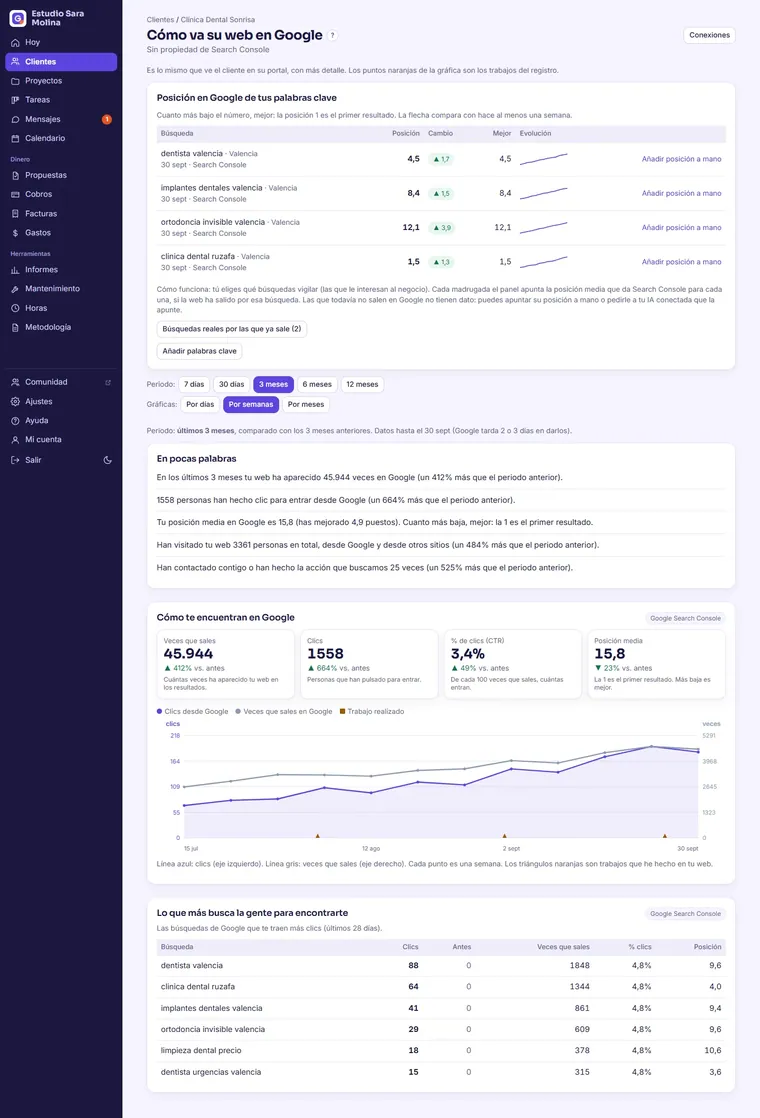Click the Clientes breadcrumb link
This screenshot has height=1118, width=760.
160,20
